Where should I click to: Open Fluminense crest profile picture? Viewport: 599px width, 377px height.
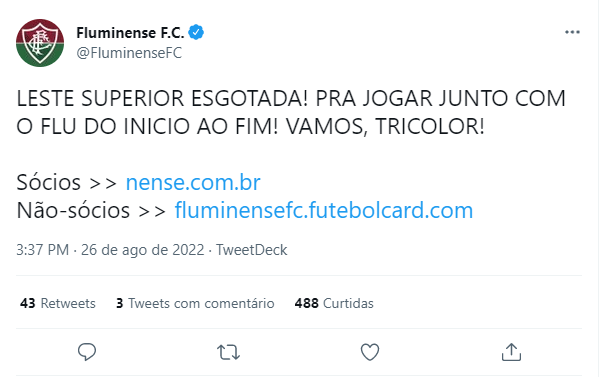pos(40,43)
